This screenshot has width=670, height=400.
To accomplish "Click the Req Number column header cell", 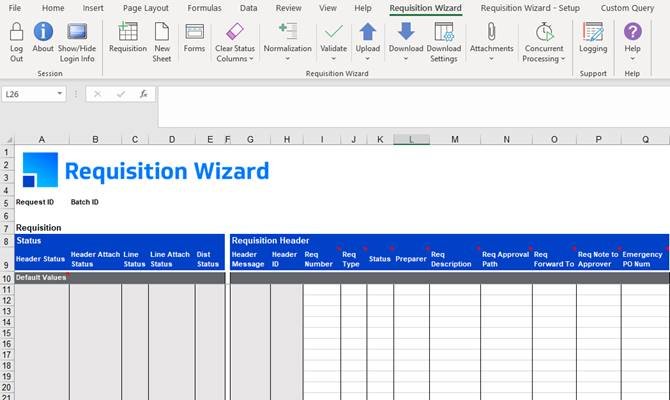I will click(322, 259).
